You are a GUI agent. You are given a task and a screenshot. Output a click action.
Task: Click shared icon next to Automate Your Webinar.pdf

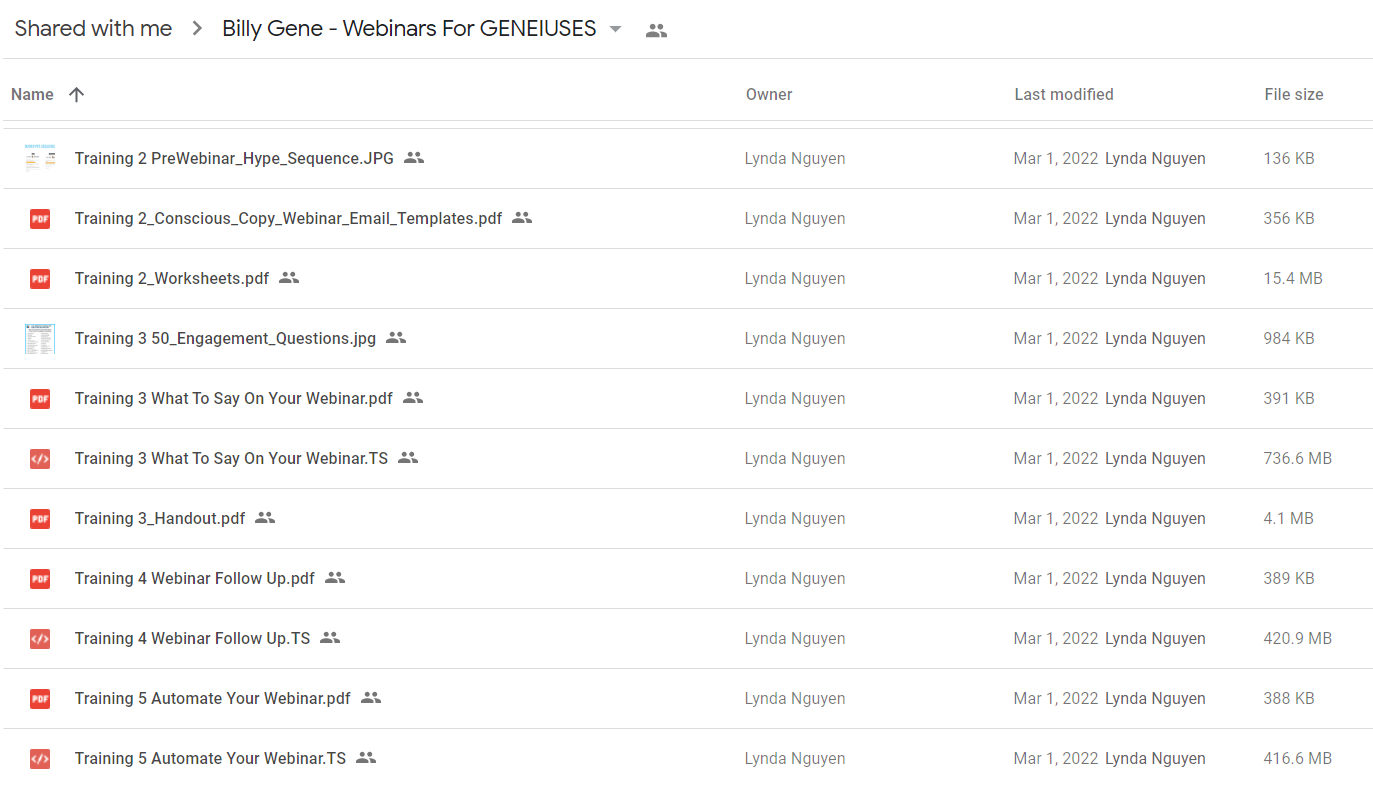pos(371,697)
